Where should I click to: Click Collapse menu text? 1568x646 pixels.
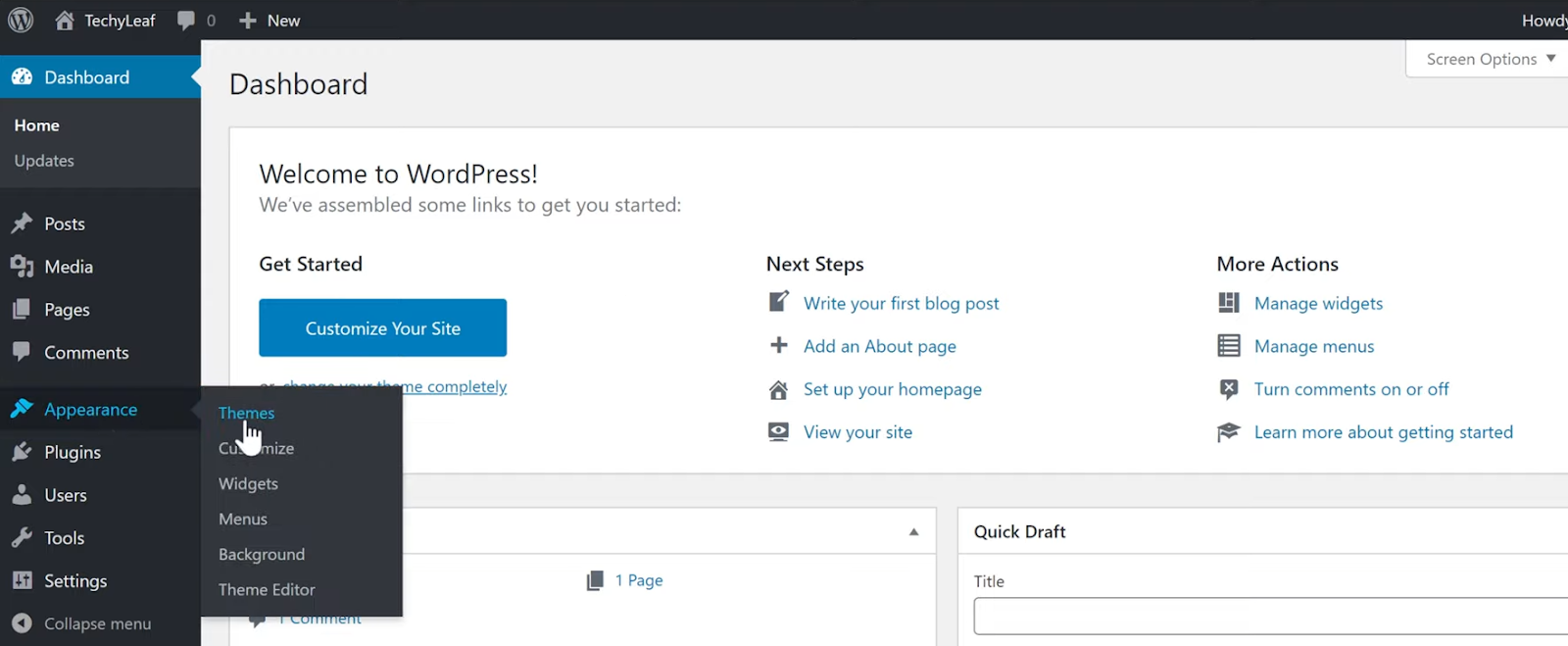[x=97, y=623]
